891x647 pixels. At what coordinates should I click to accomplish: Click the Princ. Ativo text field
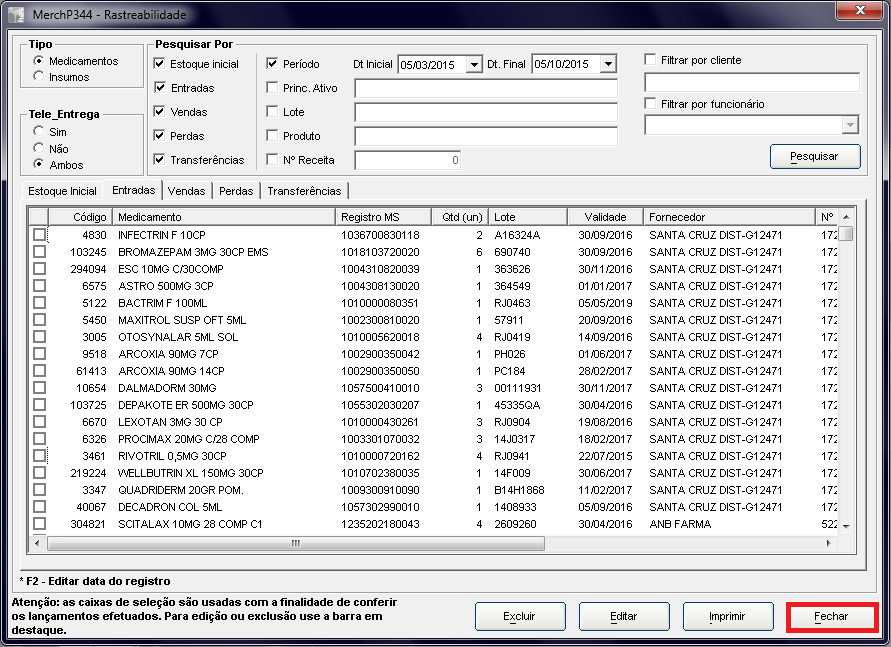(485, 88)
